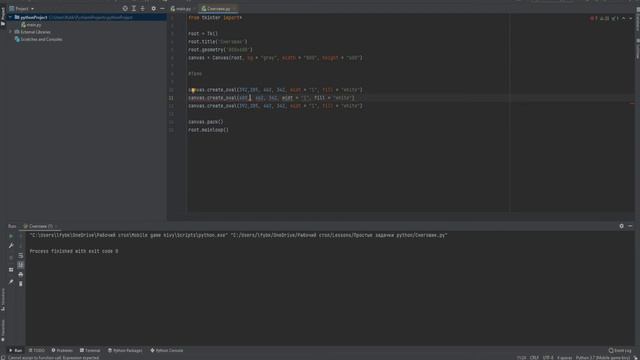Click the CRLF line separator in status bar
The height and width of the screenshot is (360, 640).
534,358
